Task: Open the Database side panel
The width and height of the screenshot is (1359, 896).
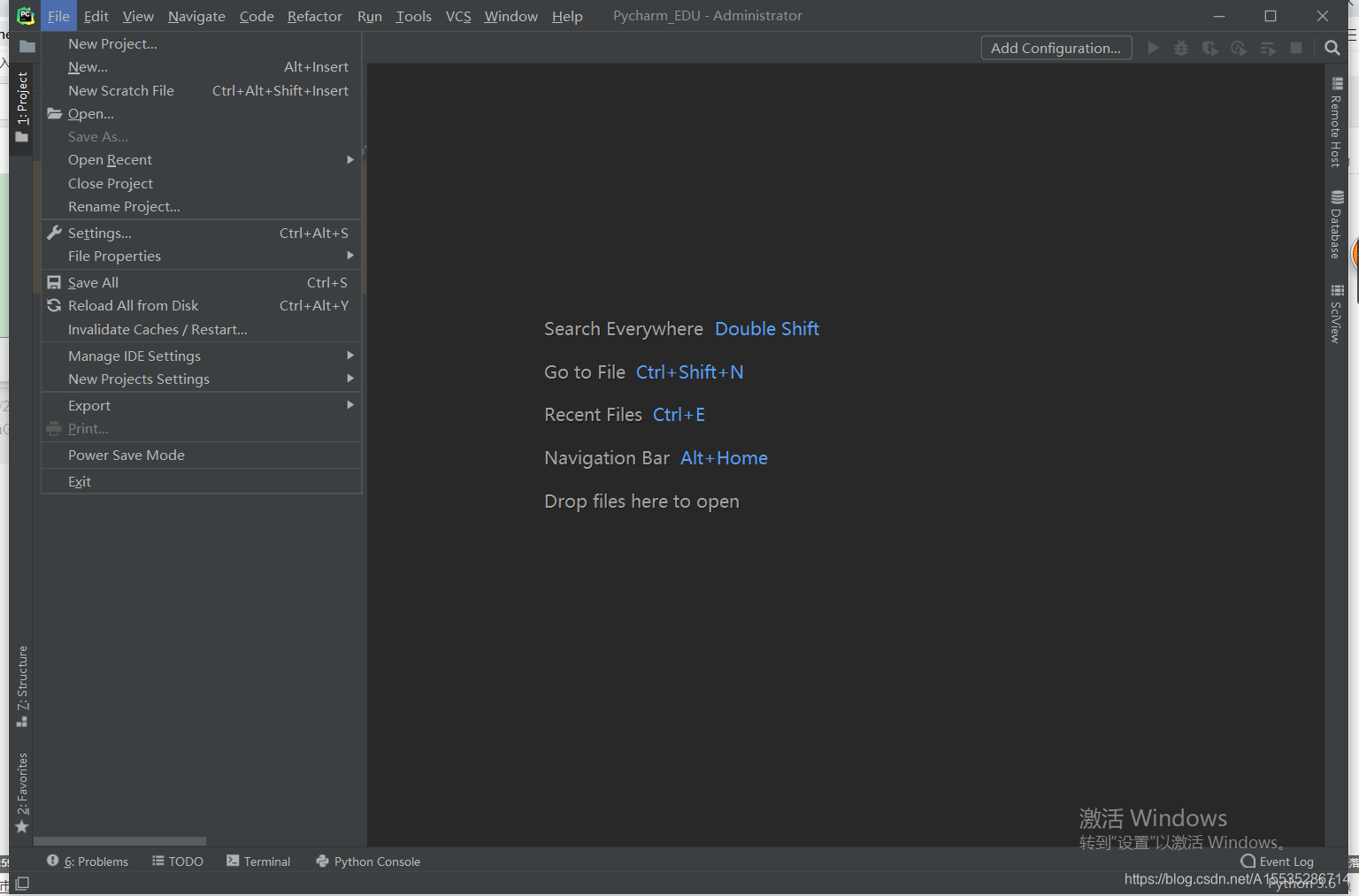Action: (x=1336, y=225)
